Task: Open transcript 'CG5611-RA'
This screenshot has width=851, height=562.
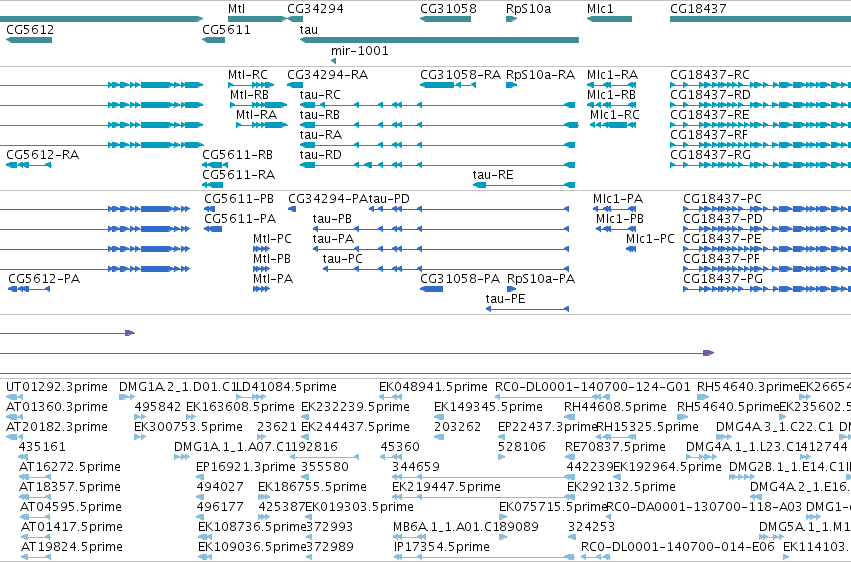Action: [x=239, y=175]
